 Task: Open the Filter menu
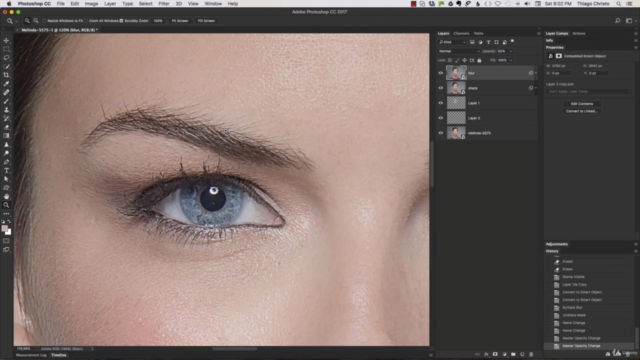(164, 4)
